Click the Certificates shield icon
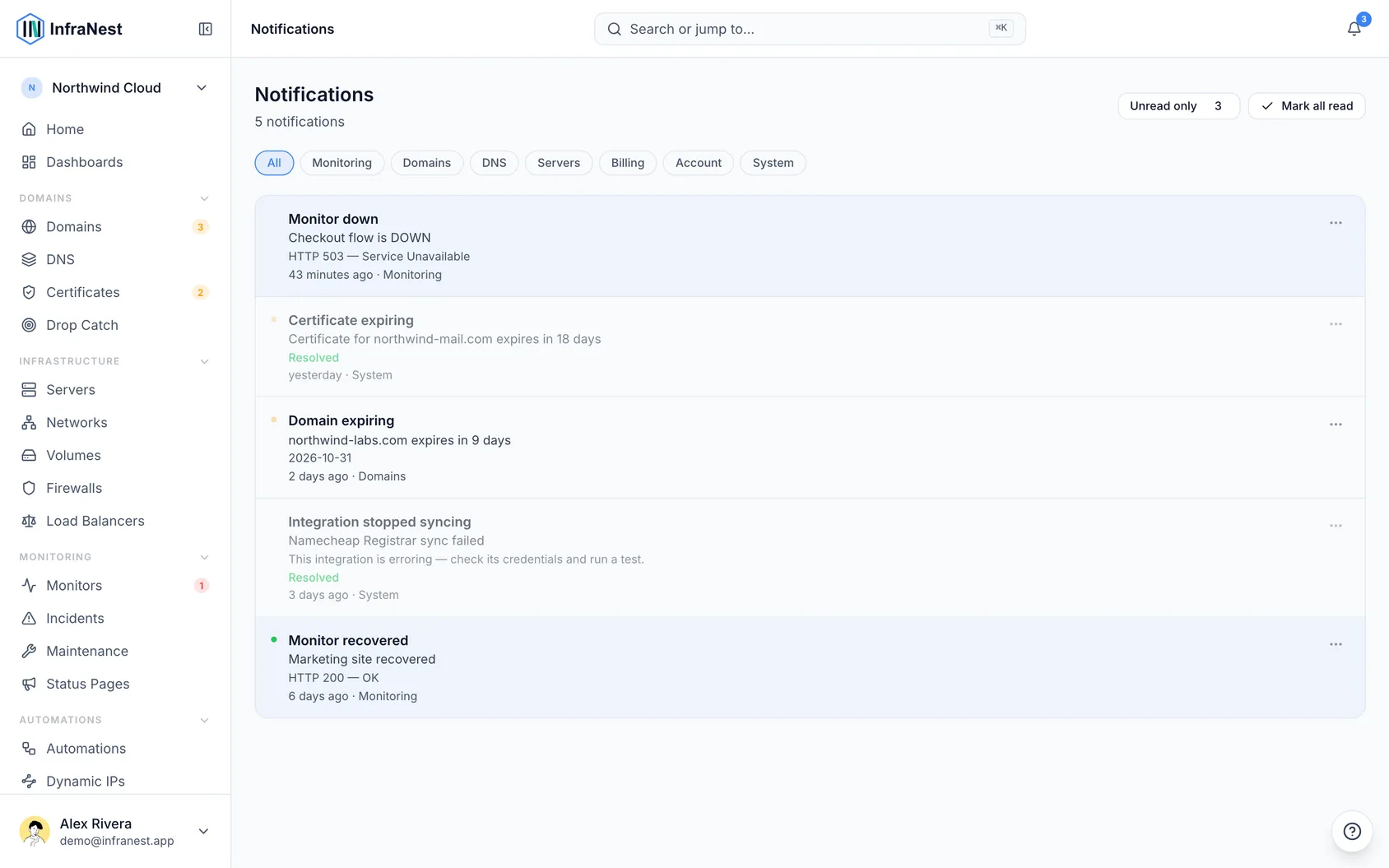 click(29, 292)
